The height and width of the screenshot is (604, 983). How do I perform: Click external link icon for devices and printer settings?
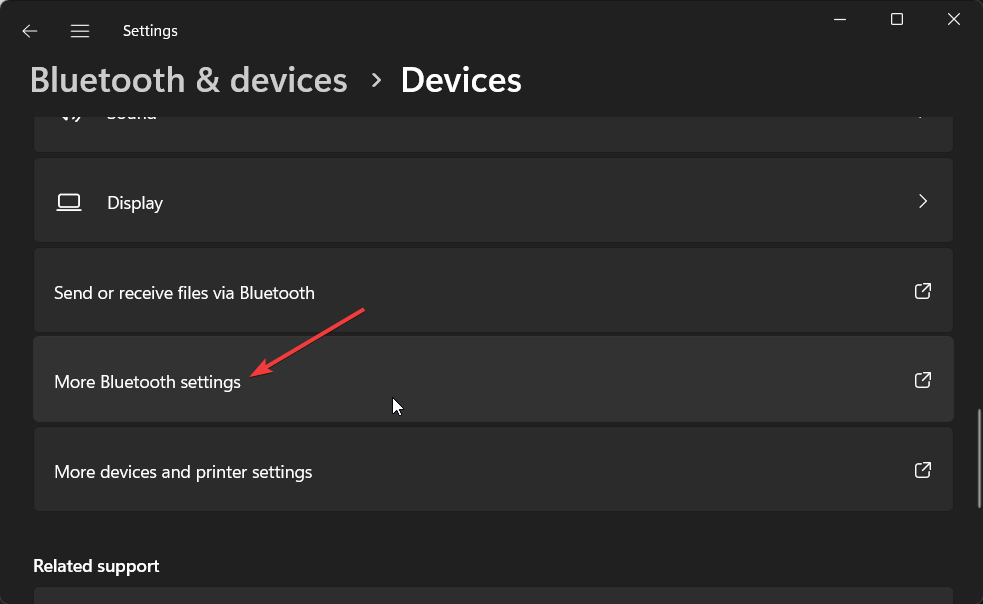pos(922,470)
